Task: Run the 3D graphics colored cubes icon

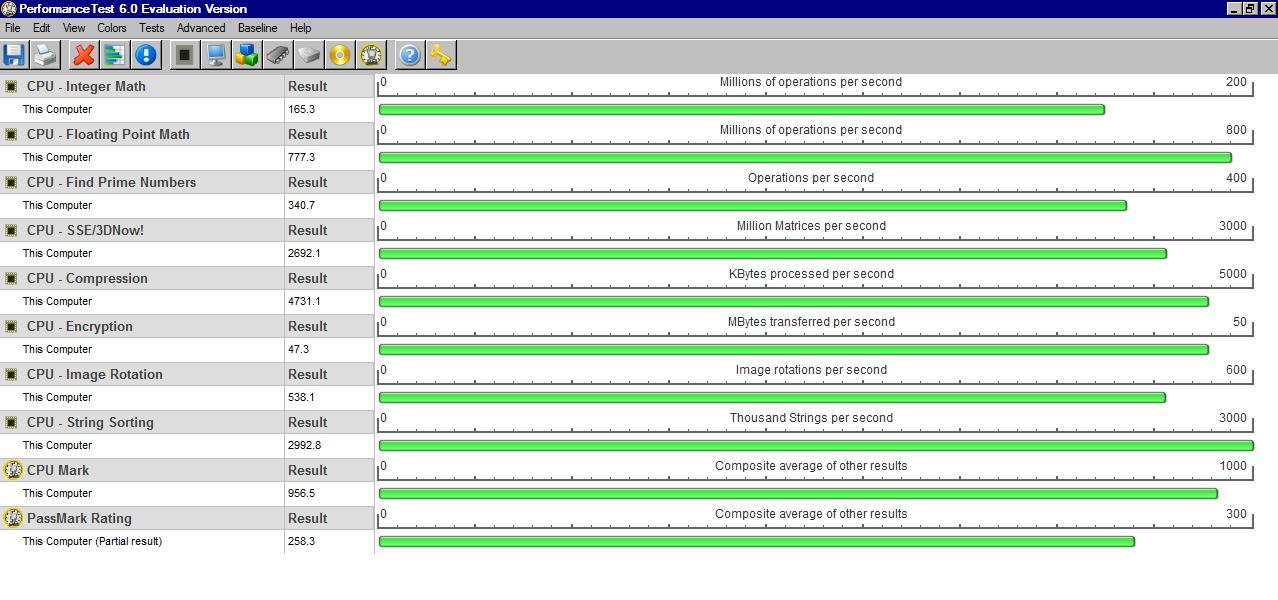Action: tap(246, 55)
